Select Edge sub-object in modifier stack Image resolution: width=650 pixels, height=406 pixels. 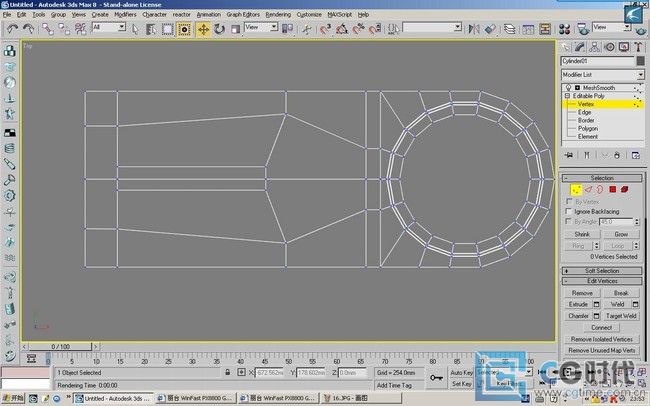pos(585,112)
